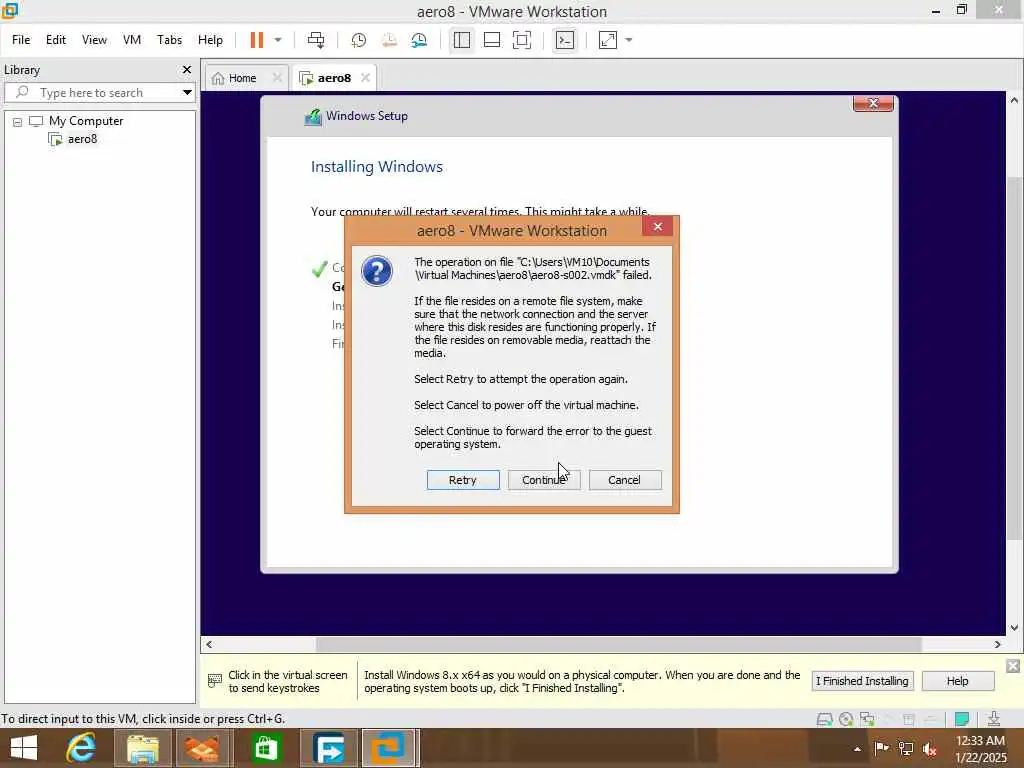
Task: Click the stretch guest display icon
Action: coord(607,40)
